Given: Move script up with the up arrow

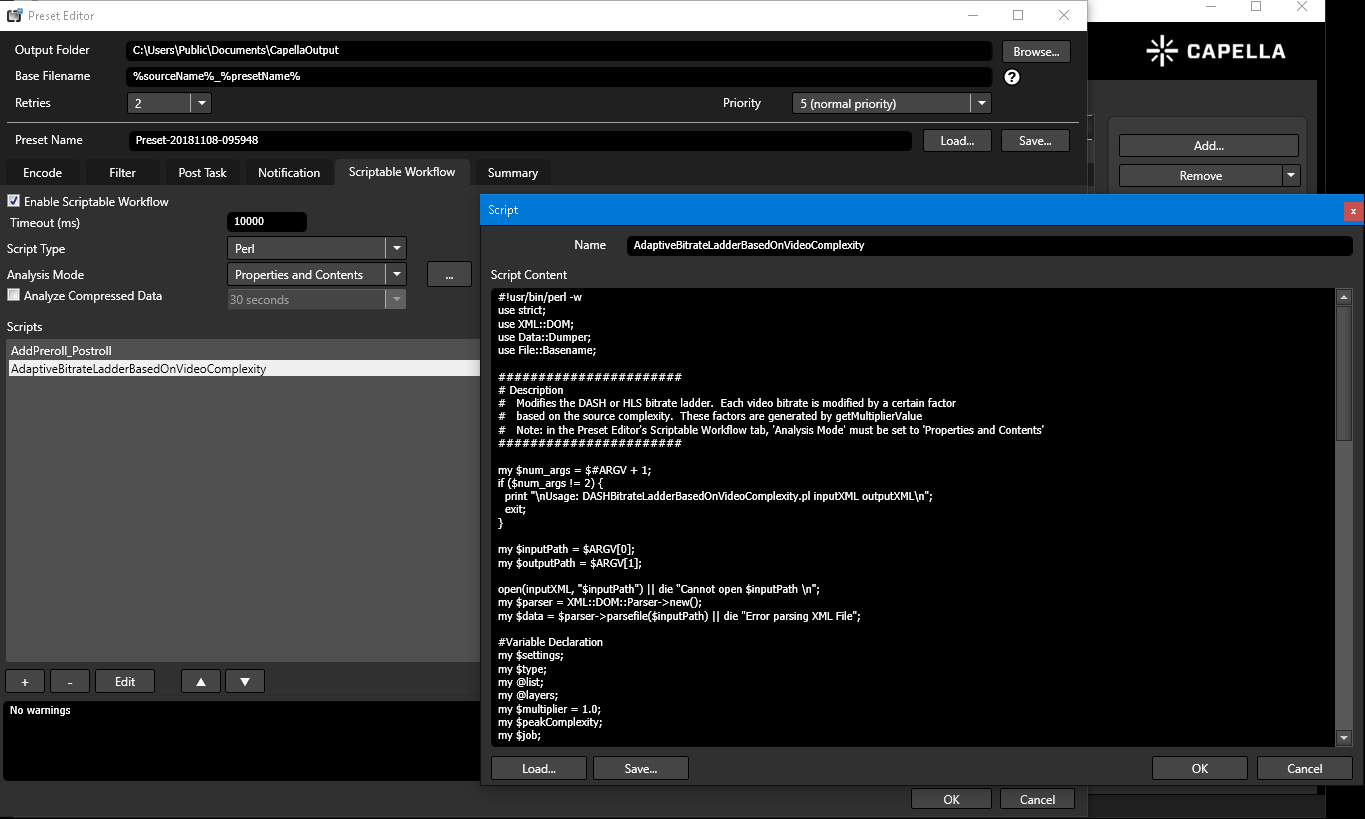Looking at the screenshot, I should pos(201,681).
